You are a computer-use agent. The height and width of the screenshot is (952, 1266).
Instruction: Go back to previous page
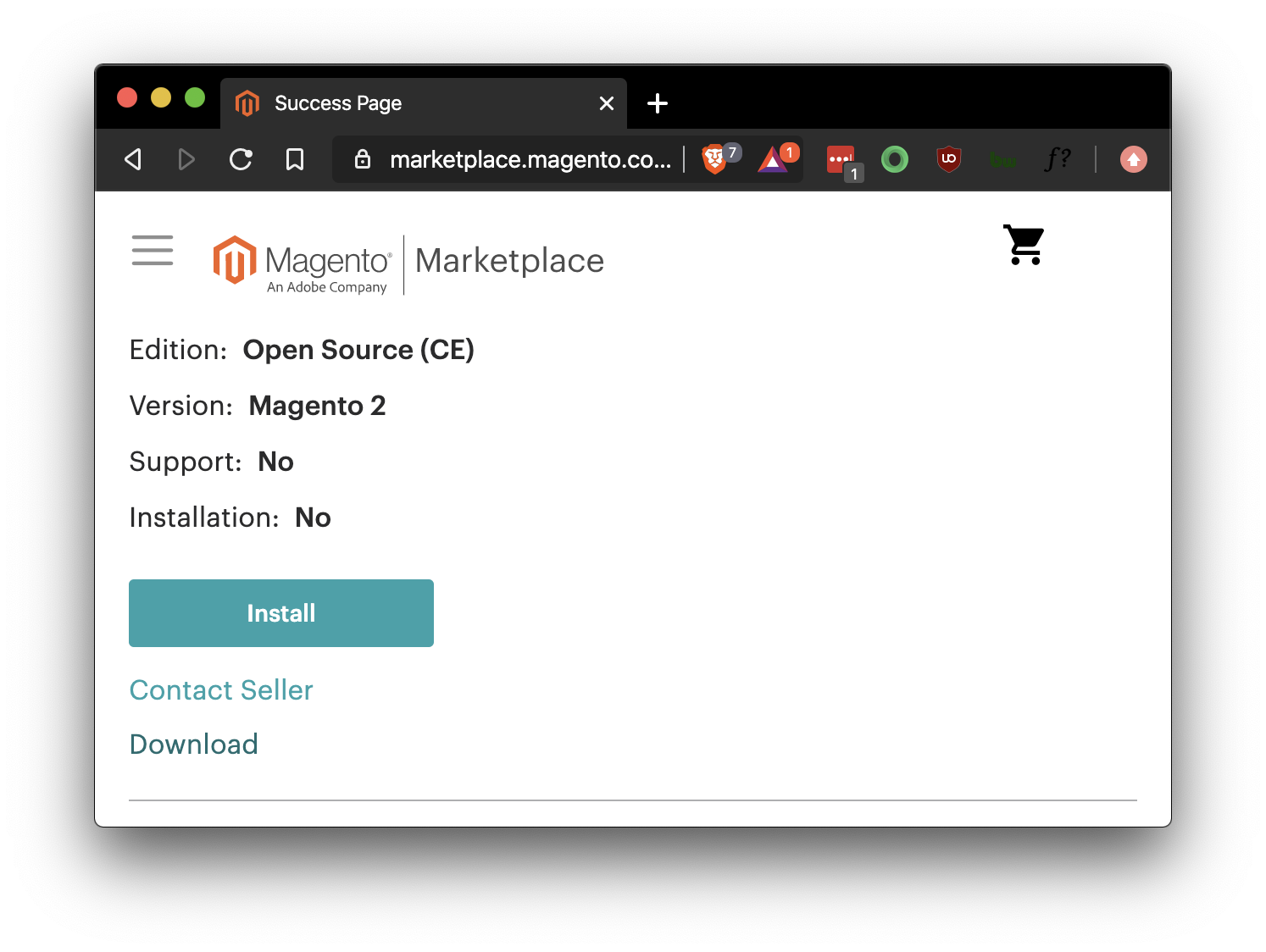pyautogui.click(x=133, y=159)
